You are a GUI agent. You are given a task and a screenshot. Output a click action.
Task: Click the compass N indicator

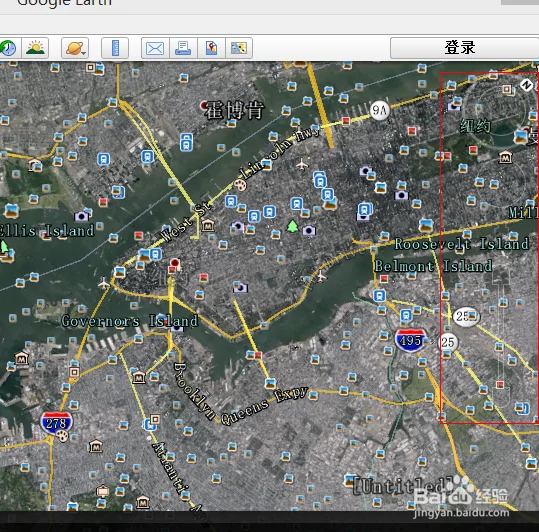click(526, 85)
